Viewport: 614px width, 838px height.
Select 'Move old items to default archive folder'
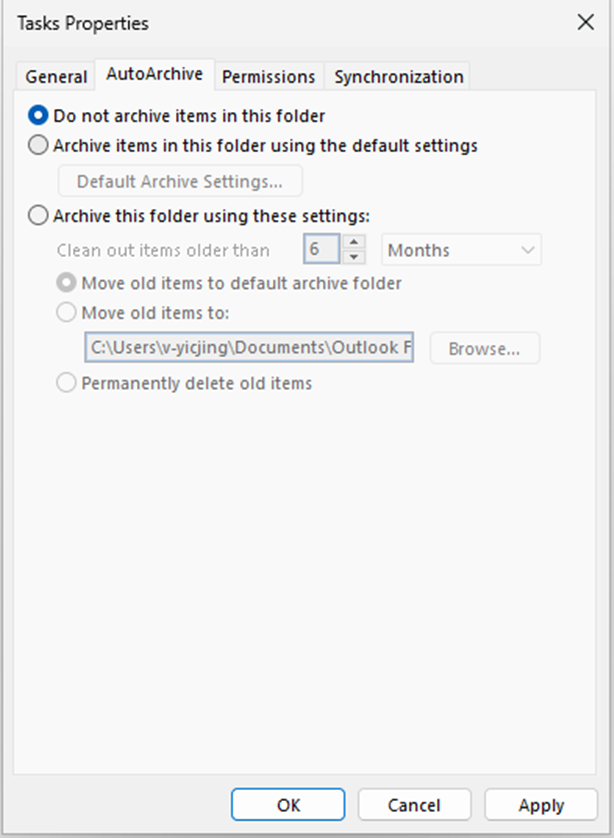(x=66, y=282)
